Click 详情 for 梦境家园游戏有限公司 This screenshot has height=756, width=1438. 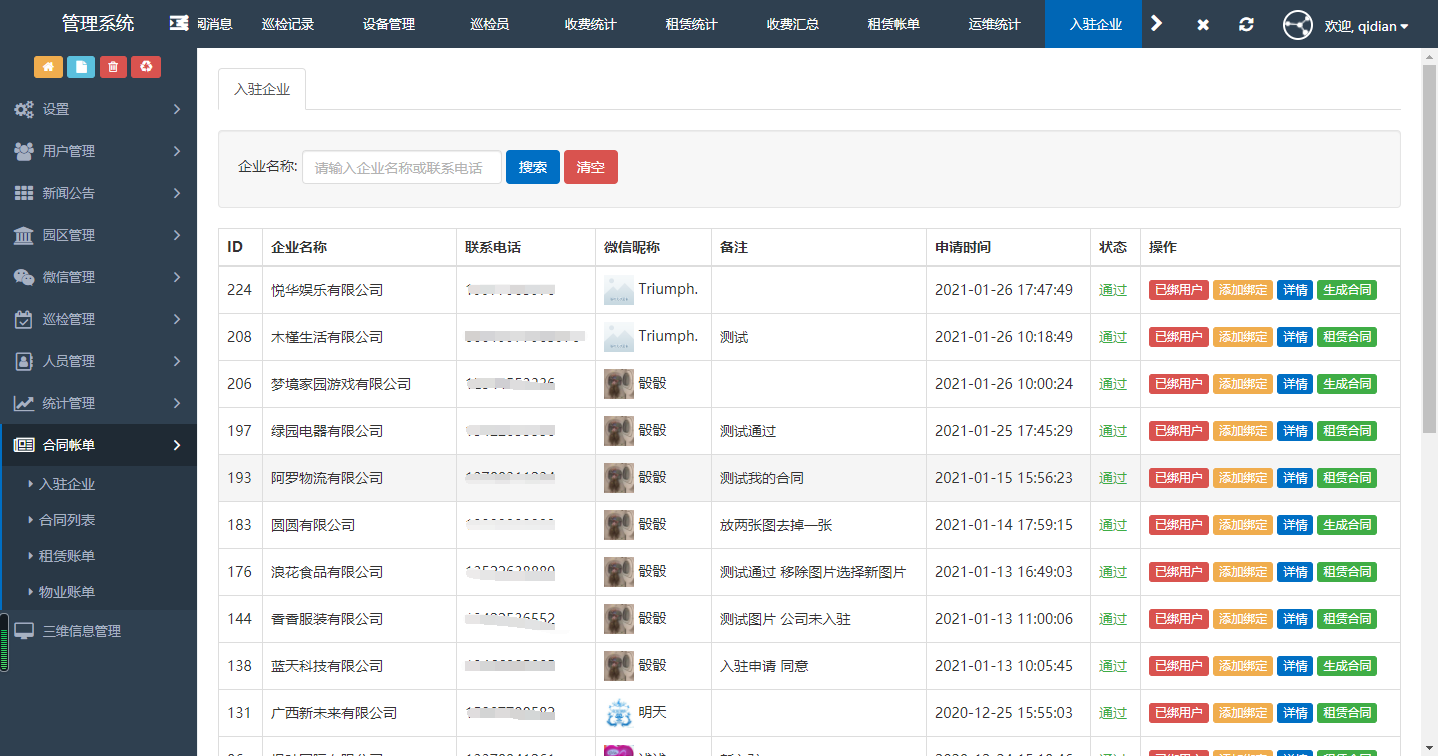point(1295,384)
